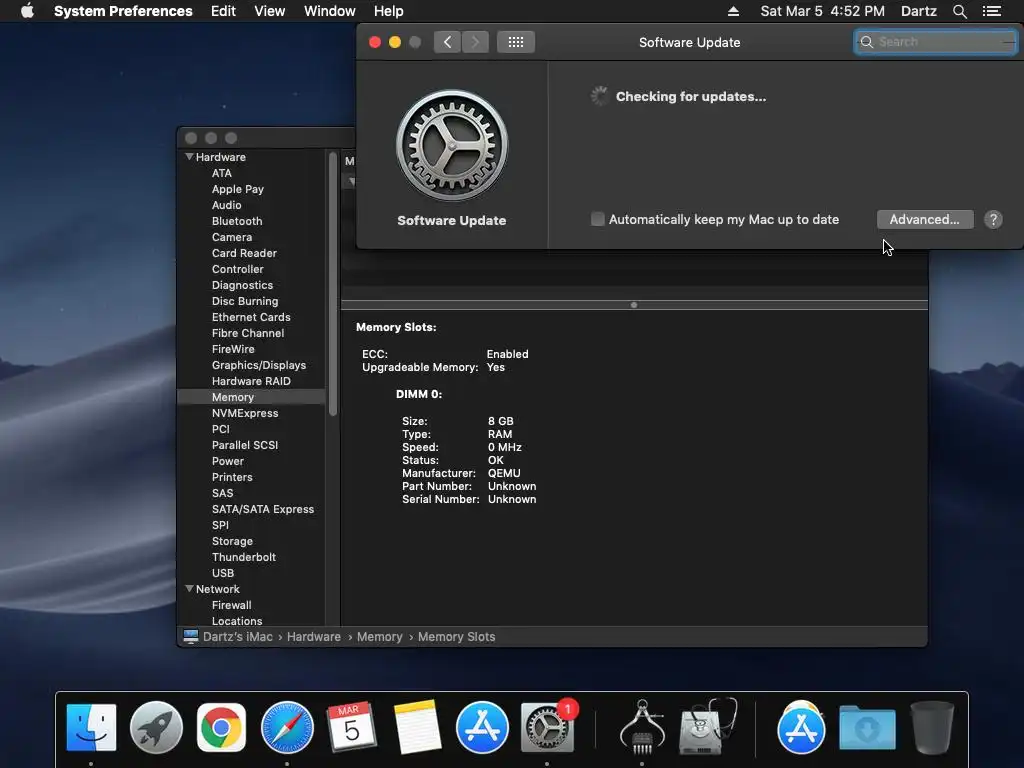The image size is (1024, 768).
Task: Click Dartz's iMac computer icon in path bar
Action: [x=191, y=636]
